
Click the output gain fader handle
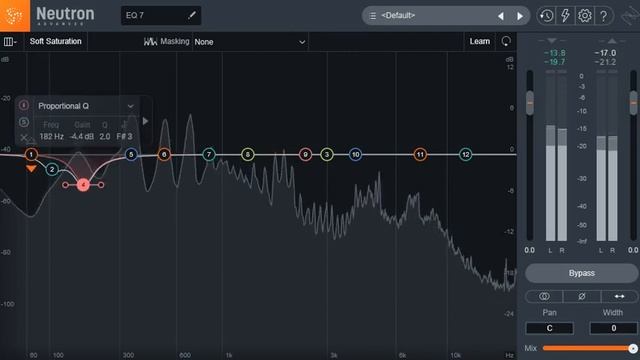point(633,103)
